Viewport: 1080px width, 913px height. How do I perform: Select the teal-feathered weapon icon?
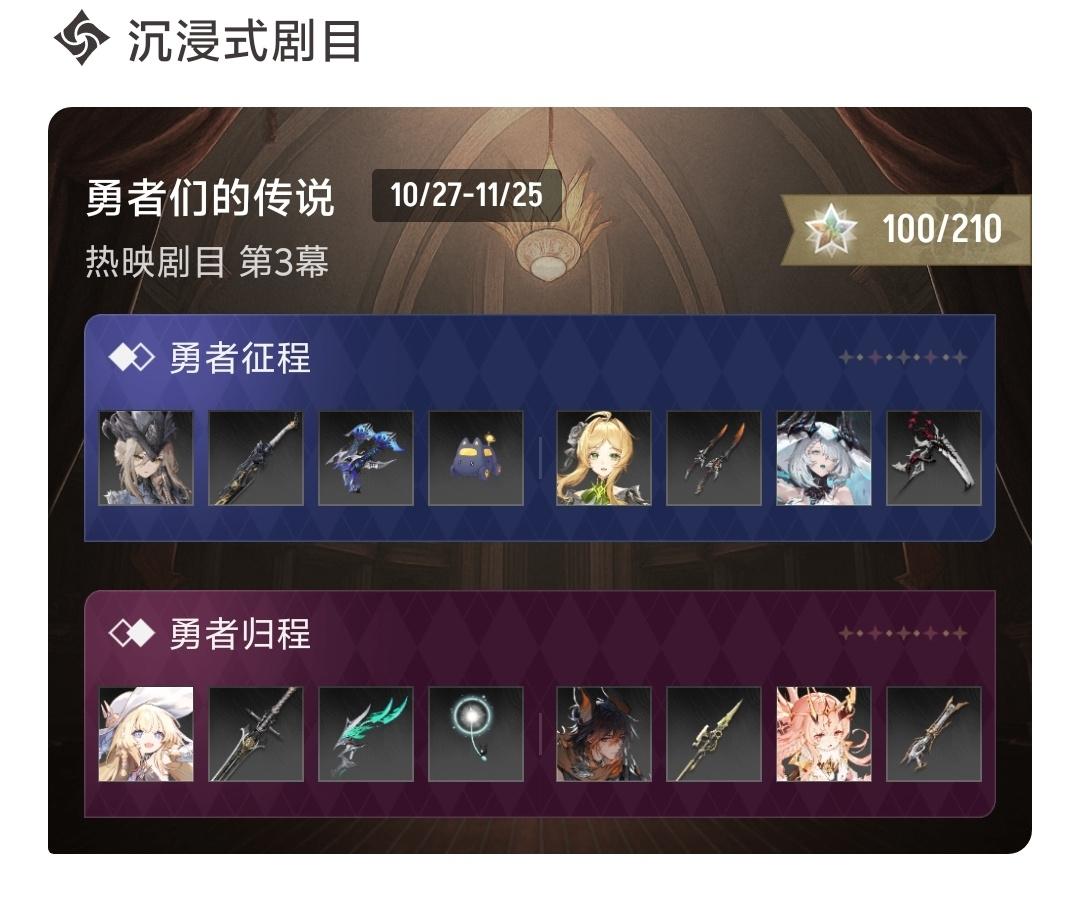[x=366, y=734]
